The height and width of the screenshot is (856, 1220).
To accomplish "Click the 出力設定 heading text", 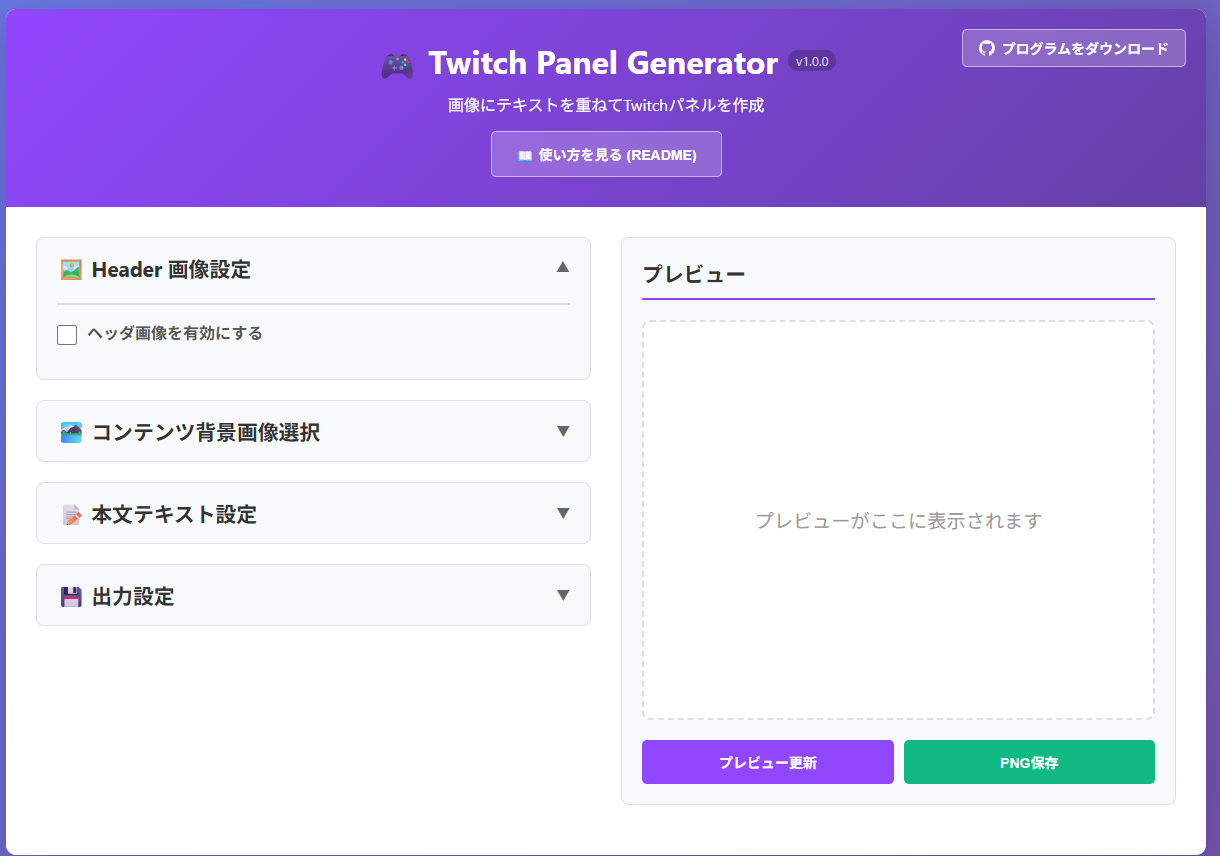I will (x=133, y=597).
